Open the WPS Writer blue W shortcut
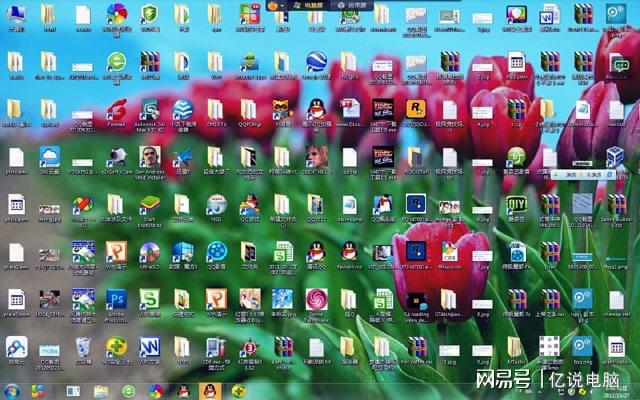640x400 pixels. [x=149, y=347]
